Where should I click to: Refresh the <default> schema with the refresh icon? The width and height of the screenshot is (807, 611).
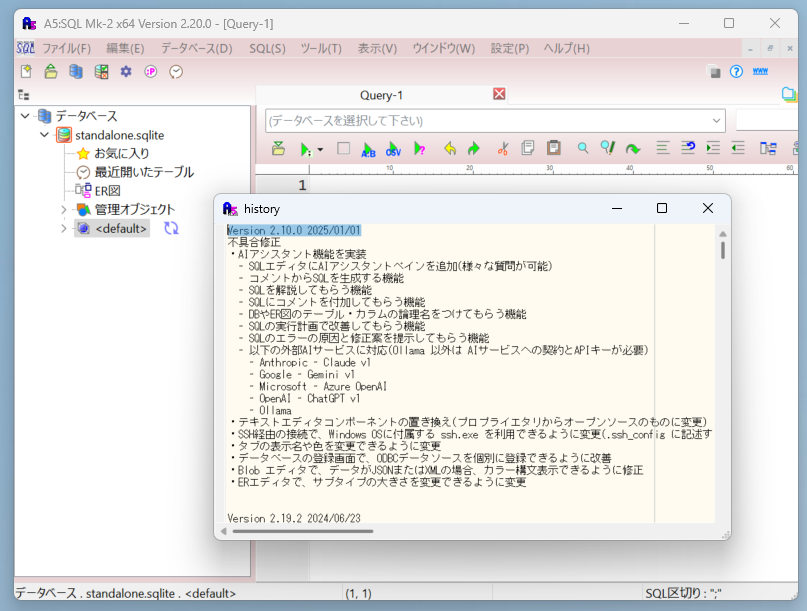click(171, 228)
